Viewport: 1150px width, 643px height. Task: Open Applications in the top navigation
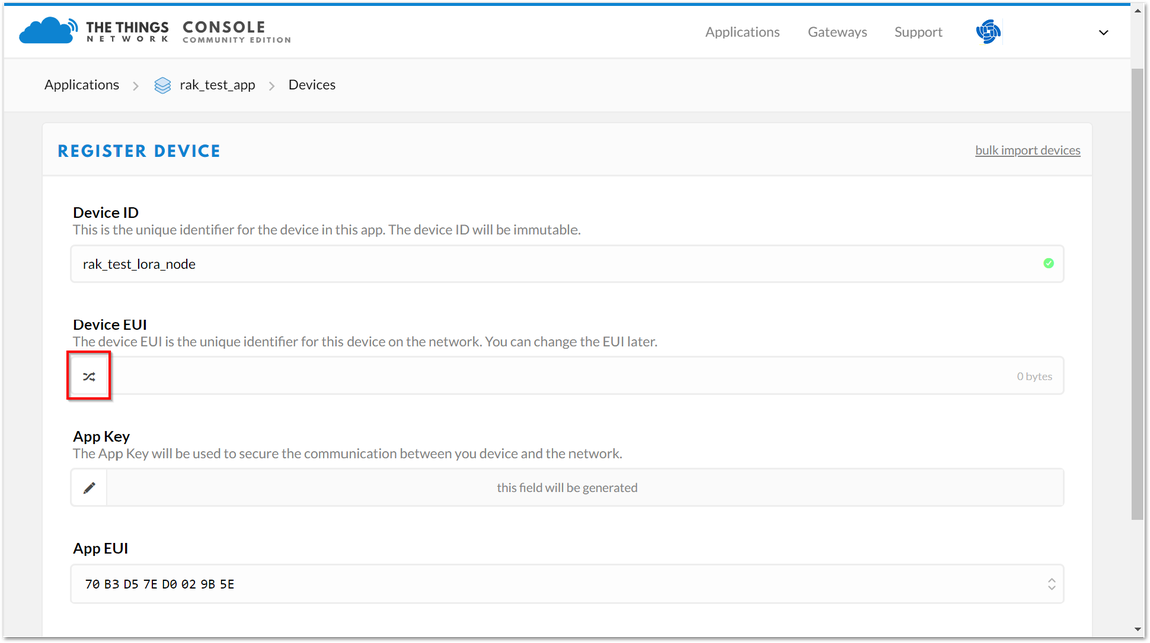click(742, 32)
